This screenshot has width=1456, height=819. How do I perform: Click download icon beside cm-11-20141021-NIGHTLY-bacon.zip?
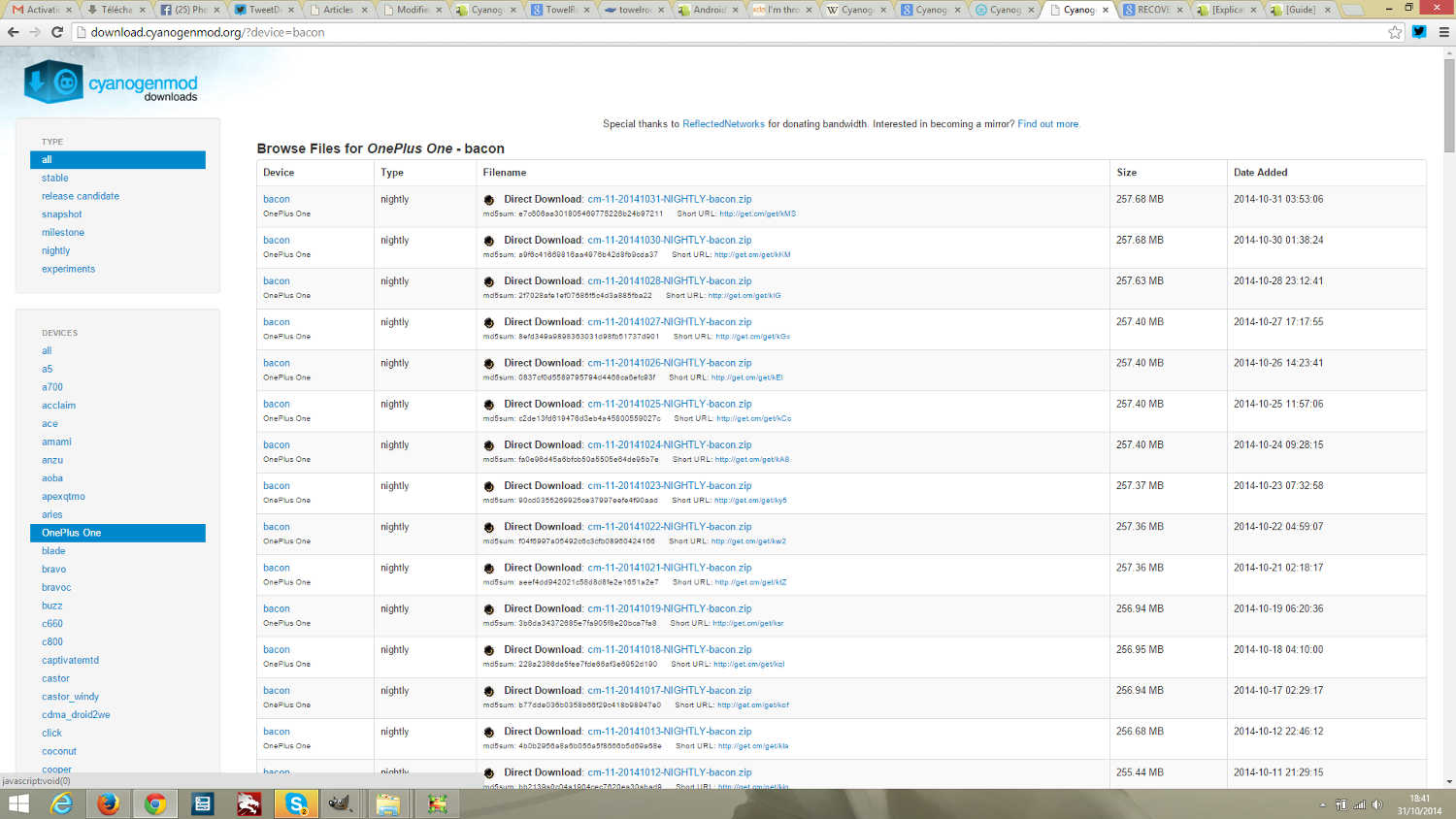pyautogui.click(x=489, y=569)
